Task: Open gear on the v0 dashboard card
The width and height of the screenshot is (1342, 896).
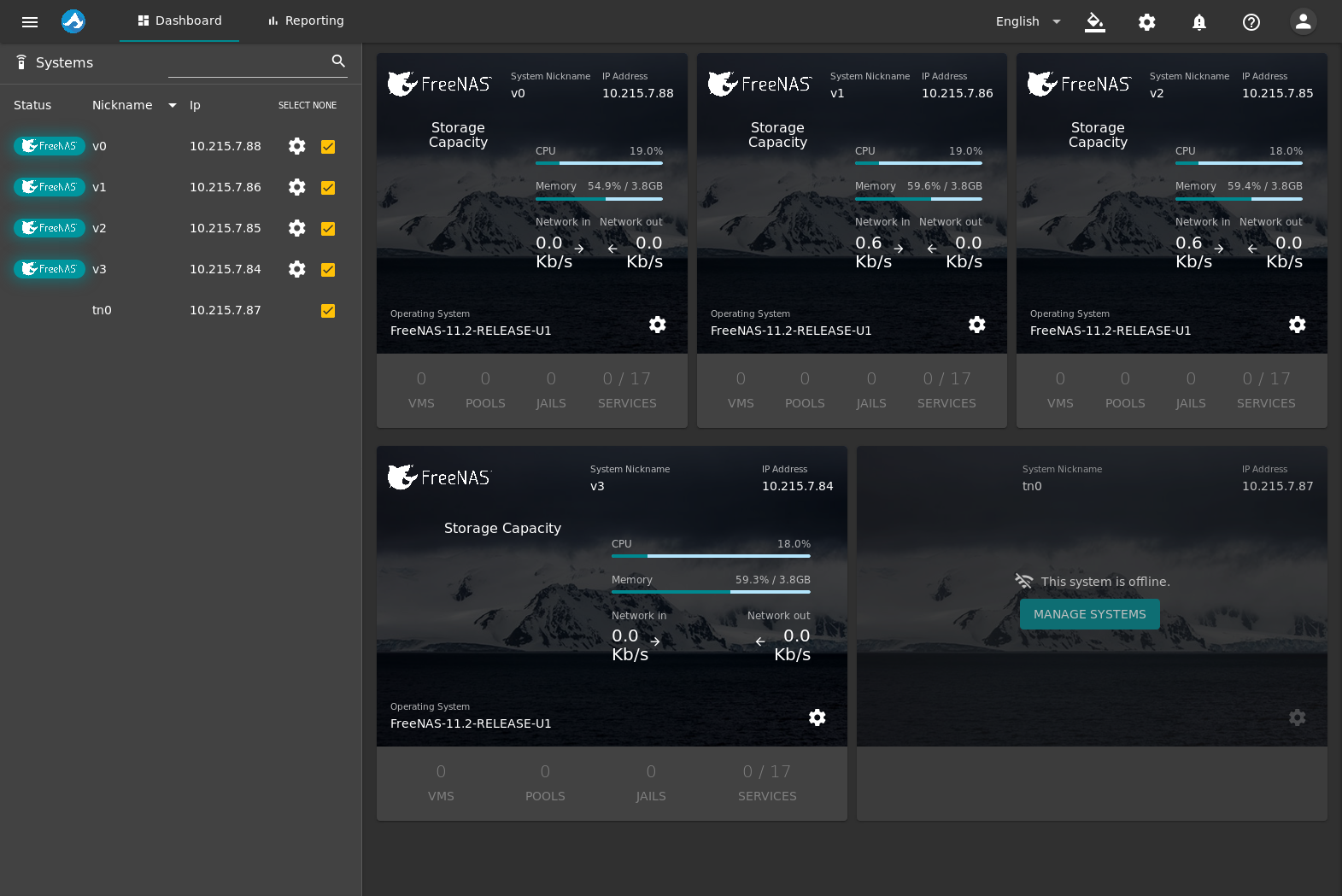Action: (x=658, y=325)
